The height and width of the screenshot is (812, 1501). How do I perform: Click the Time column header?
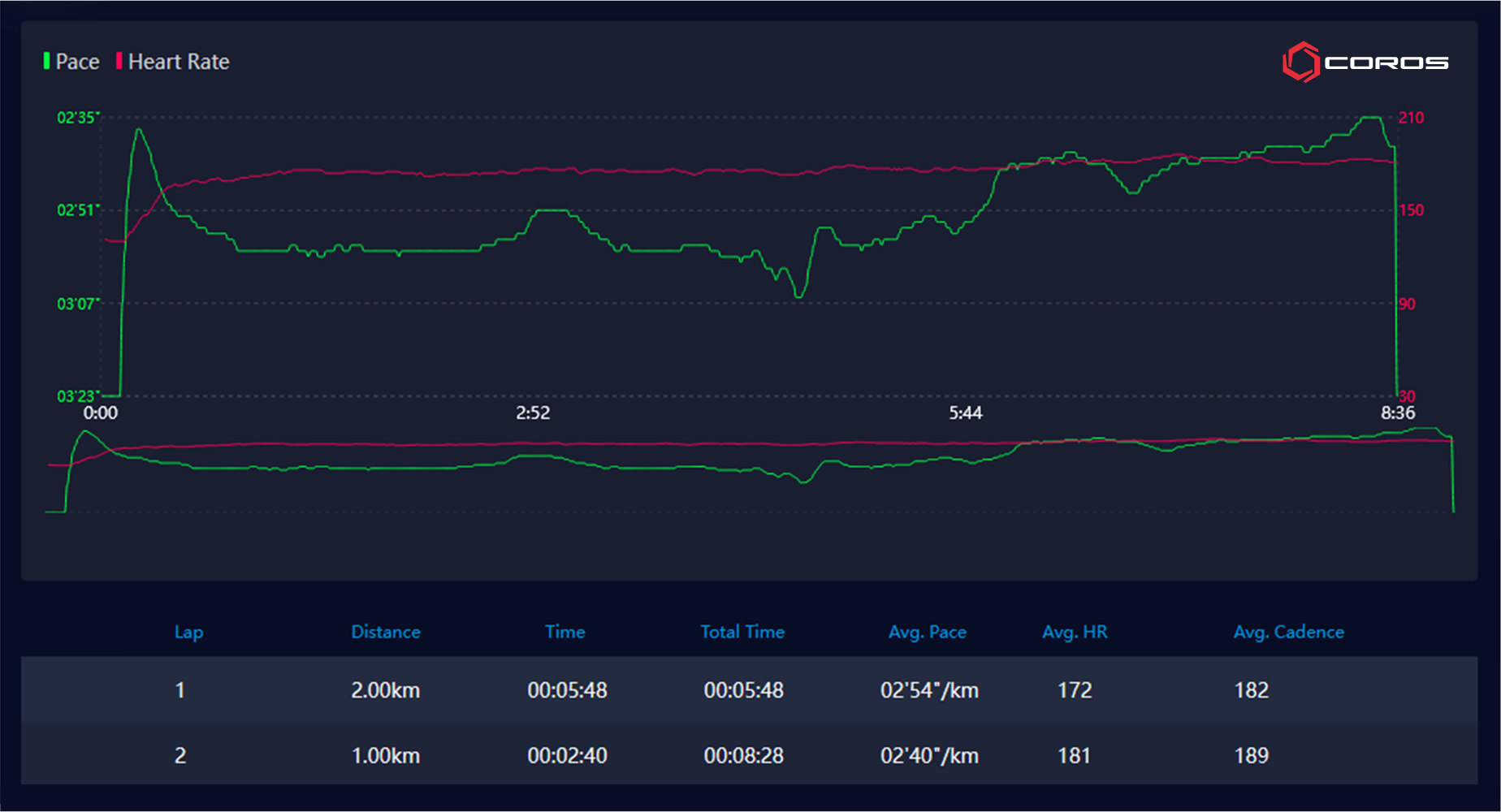pyautogui.click(x=564, y=632)
